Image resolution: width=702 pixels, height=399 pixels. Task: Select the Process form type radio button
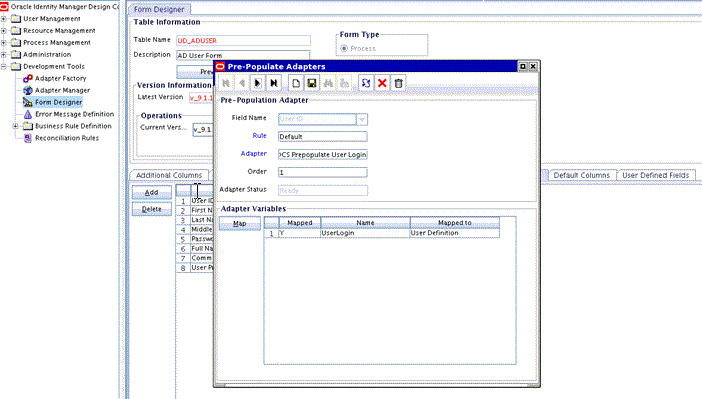point(344,48)
